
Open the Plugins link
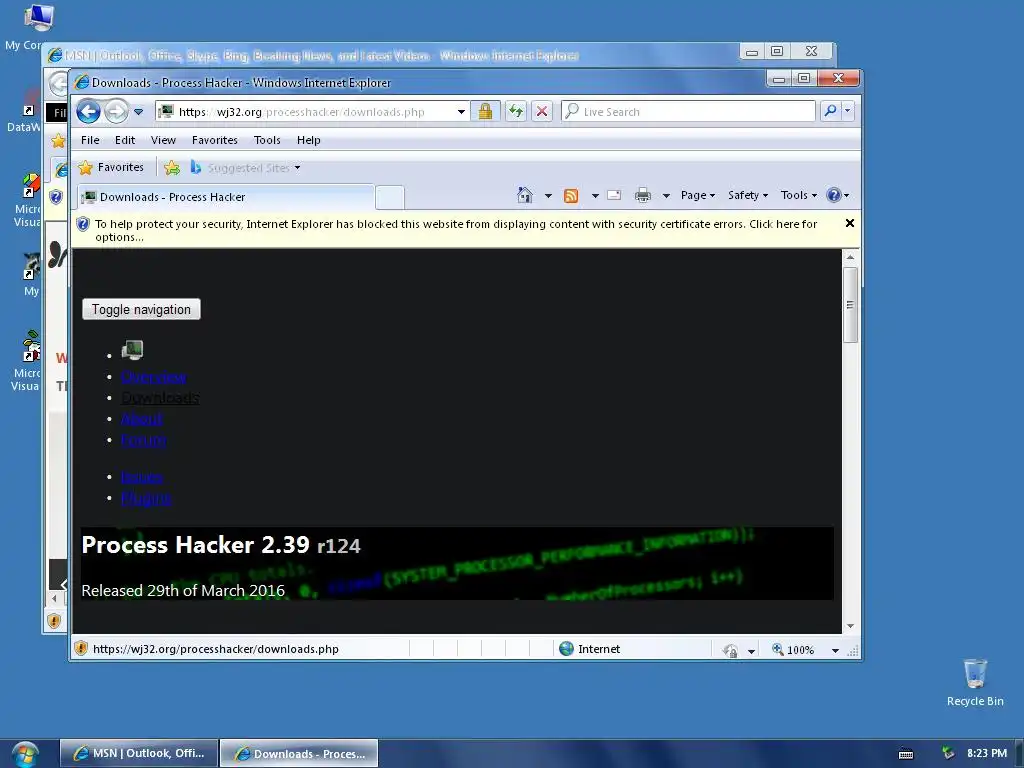coord(146,498)
